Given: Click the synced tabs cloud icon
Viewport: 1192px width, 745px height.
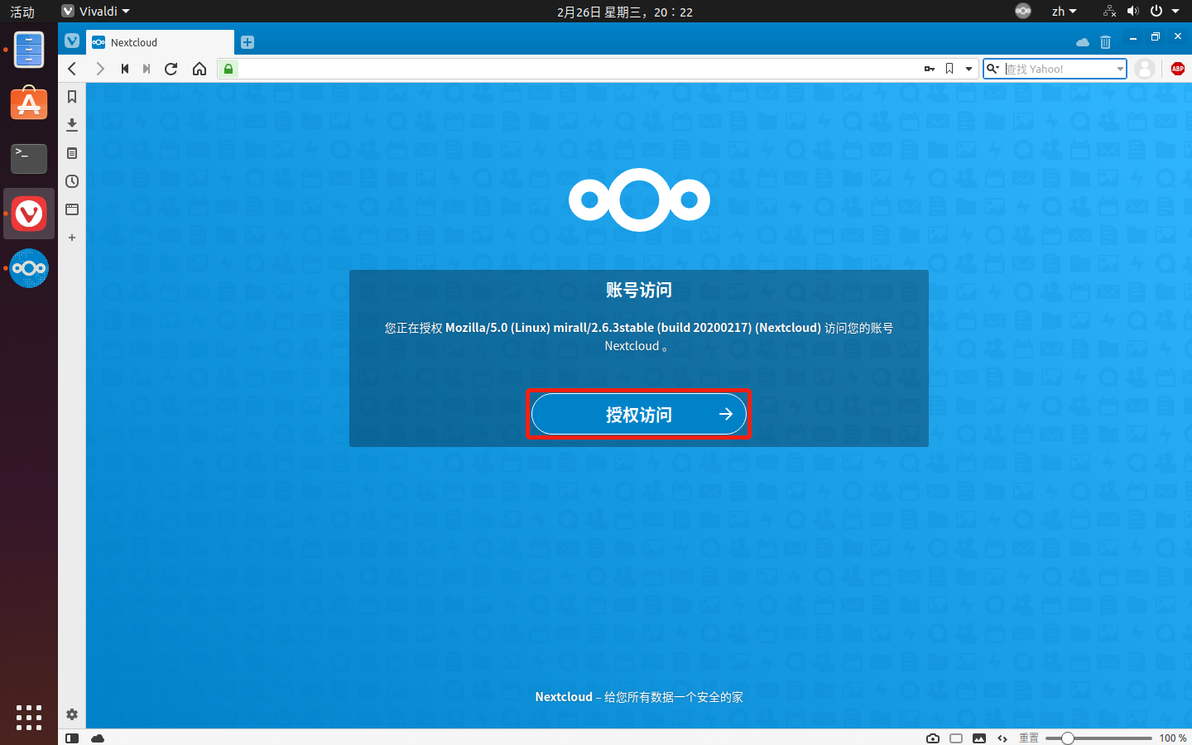Looking at the screenshot, I should tap(1083, 43).
